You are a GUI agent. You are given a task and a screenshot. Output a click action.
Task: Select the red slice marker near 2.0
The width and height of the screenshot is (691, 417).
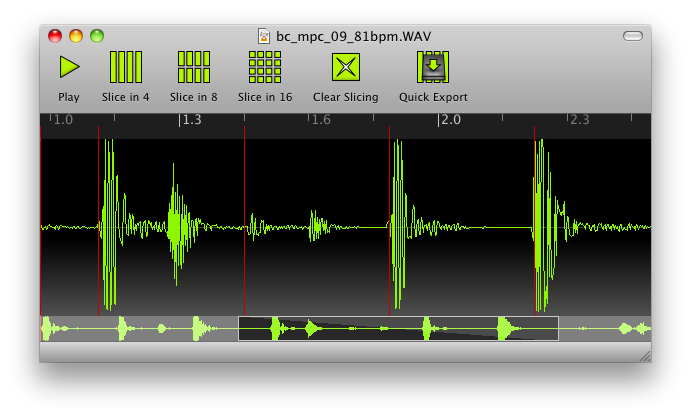coord(390,220)
